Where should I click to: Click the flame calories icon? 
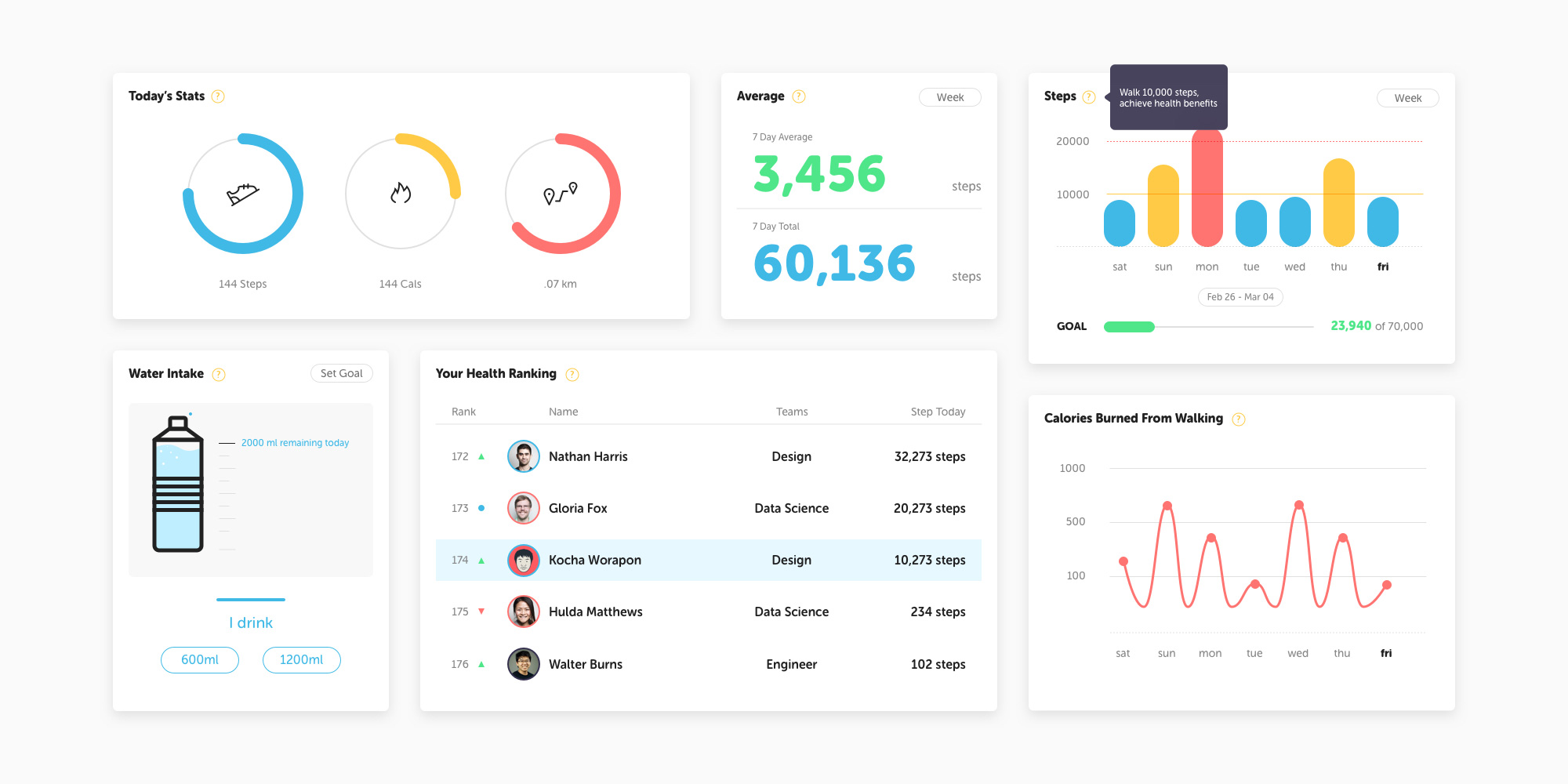coord(401,193)
